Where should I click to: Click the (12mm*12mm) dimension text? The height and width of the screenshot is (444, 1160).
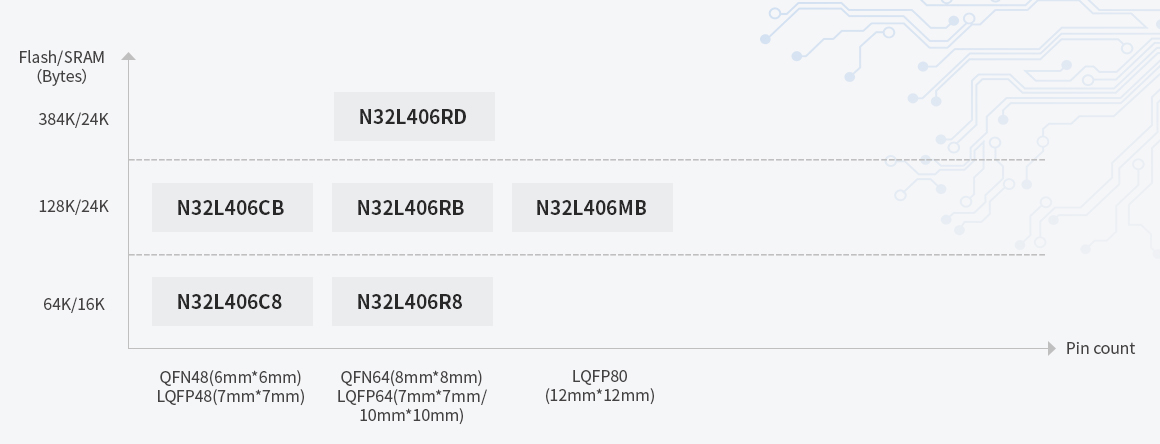[600, 395]
